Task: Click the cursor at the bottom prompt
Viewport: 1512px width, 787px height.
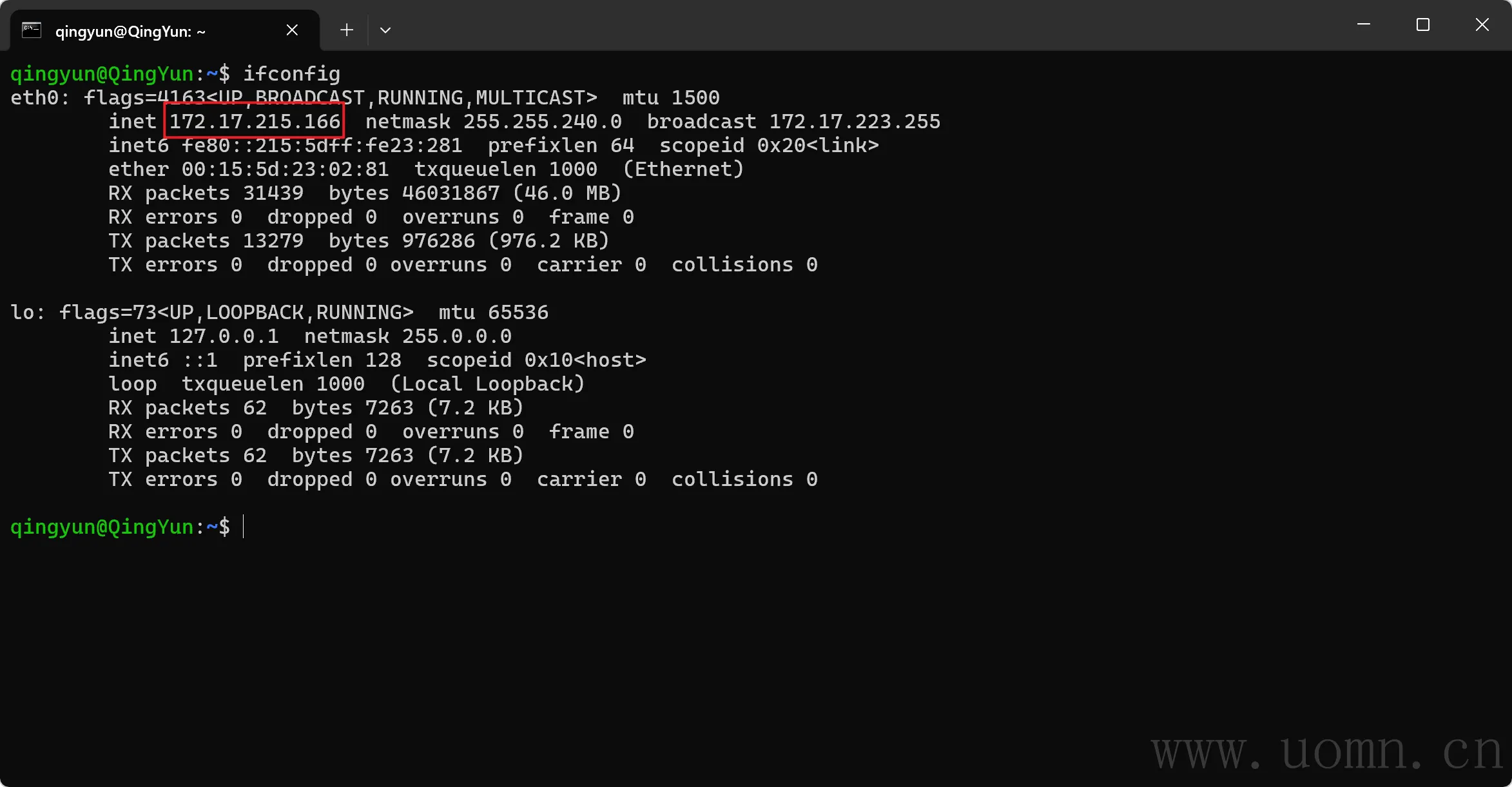Action: click(244, 527)
